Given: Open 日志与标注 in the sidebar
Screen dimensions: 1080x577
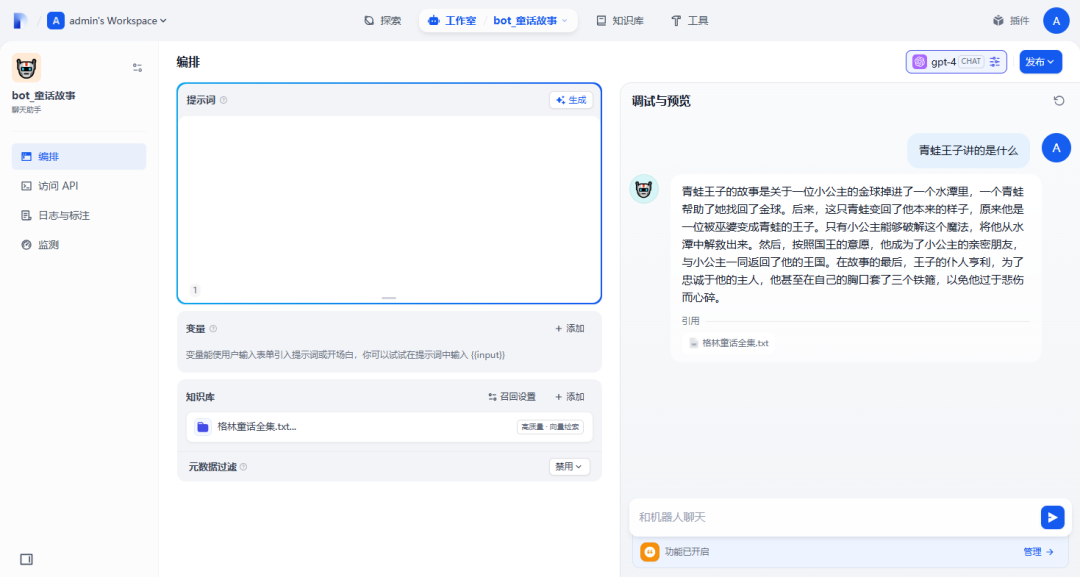Looking at the screenshot, I should (79, 216).
